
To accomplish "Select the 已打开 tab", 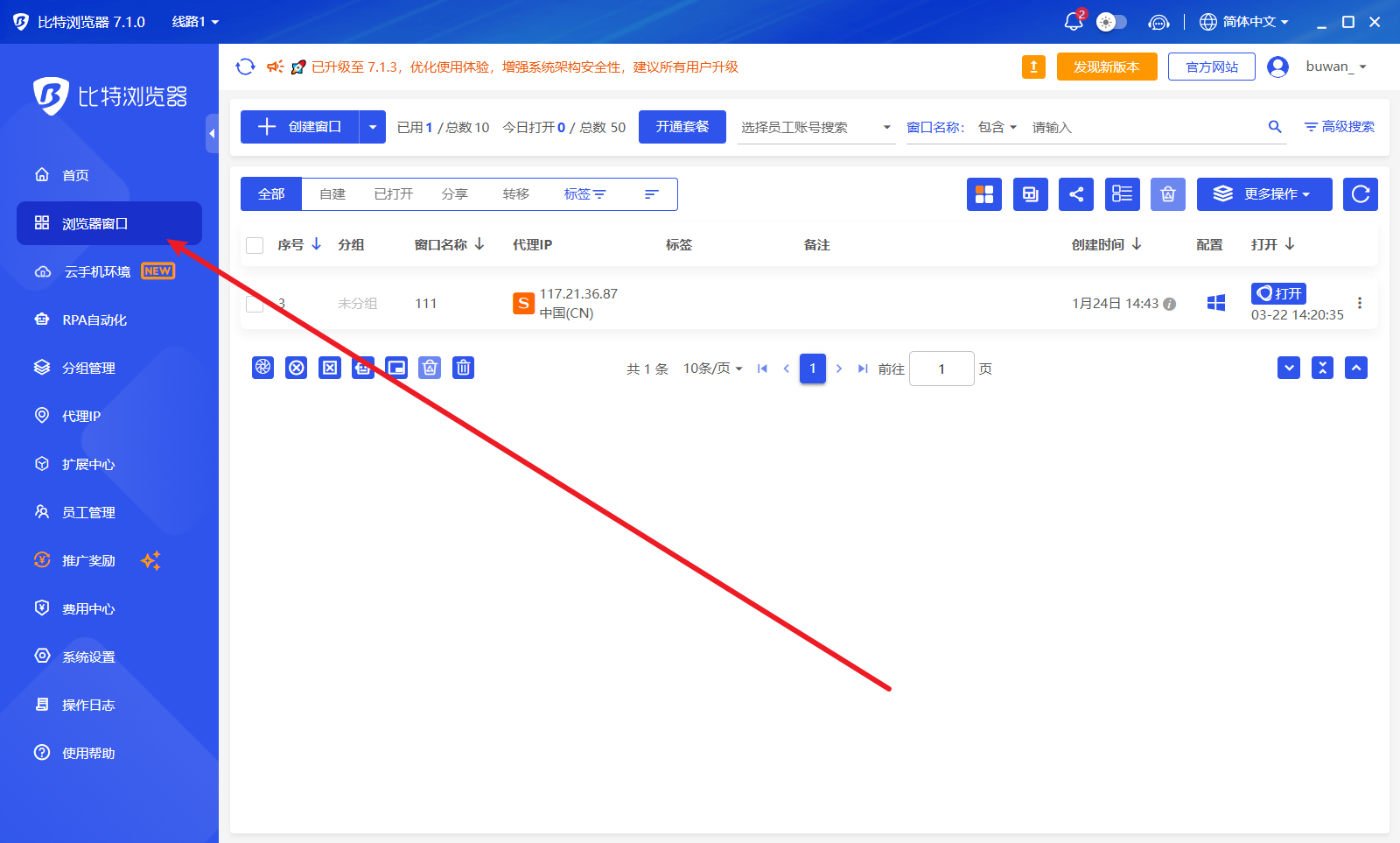I will coord(393,194).
